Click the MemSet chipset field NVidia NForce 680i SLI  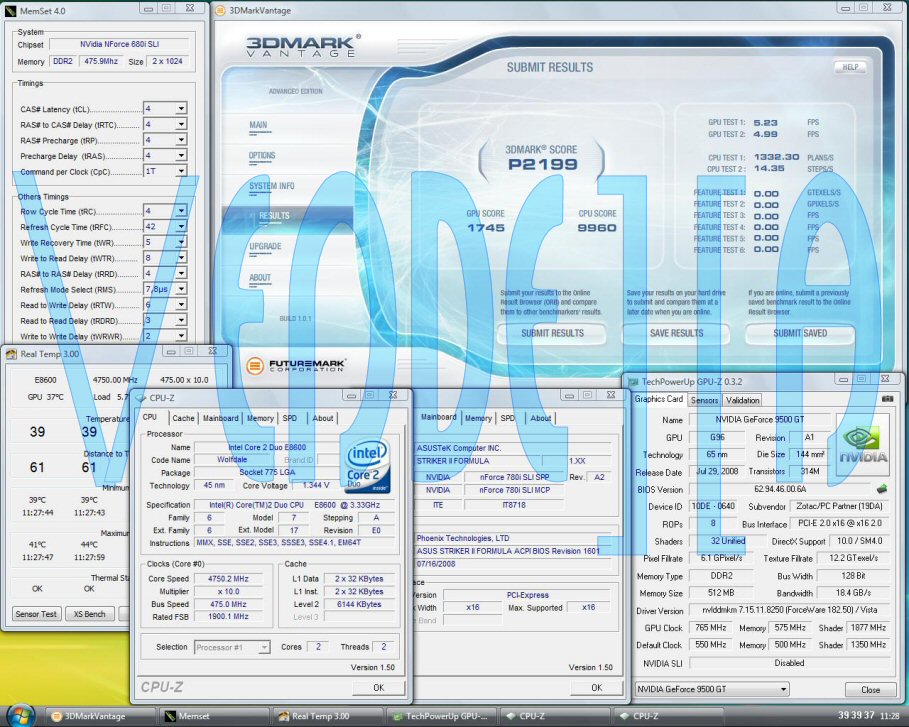pyautogui.click(x=119, y=44)
